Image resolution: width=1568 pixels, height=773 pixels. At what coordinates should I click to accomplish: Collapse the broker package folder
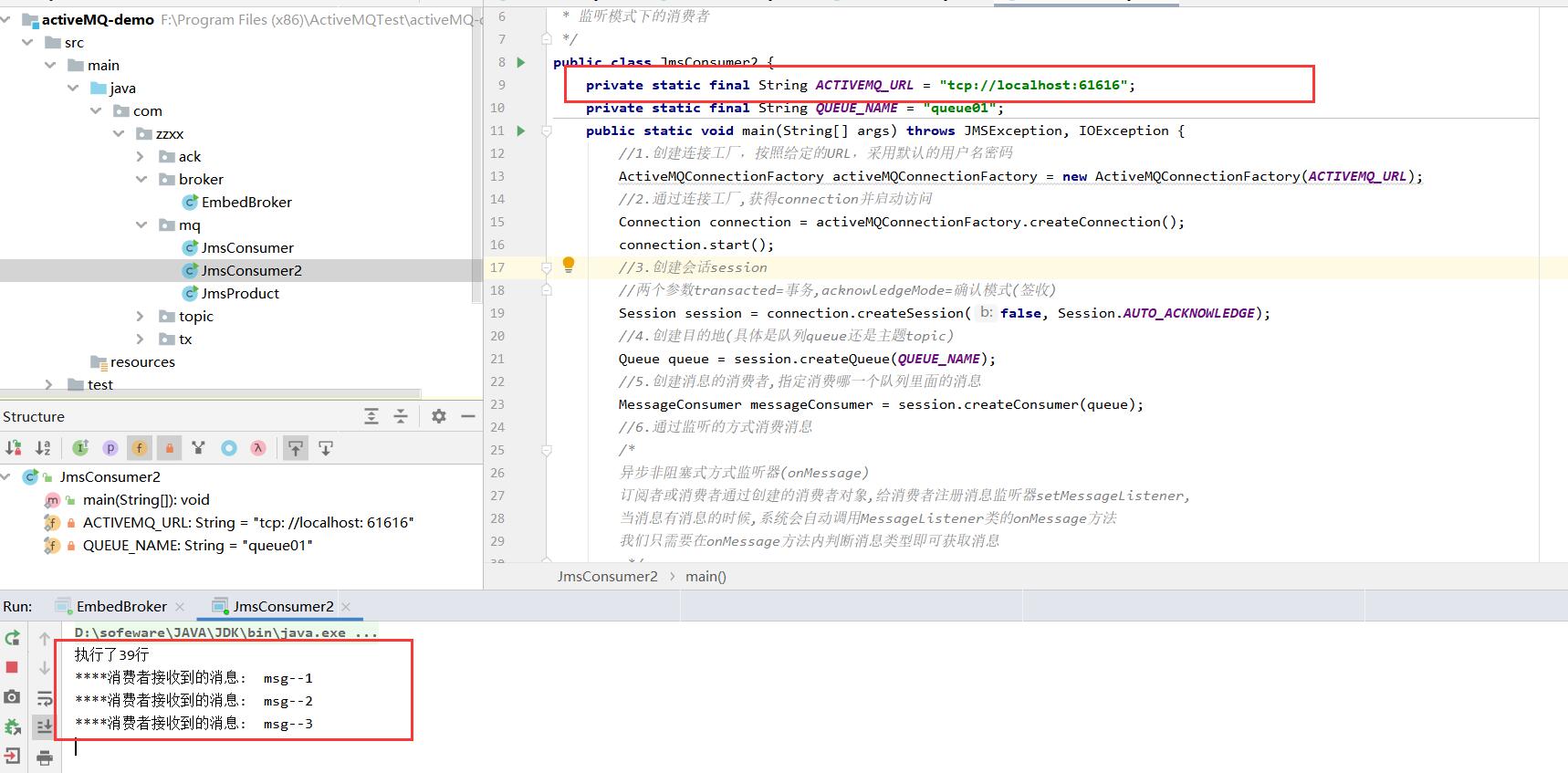141,179
